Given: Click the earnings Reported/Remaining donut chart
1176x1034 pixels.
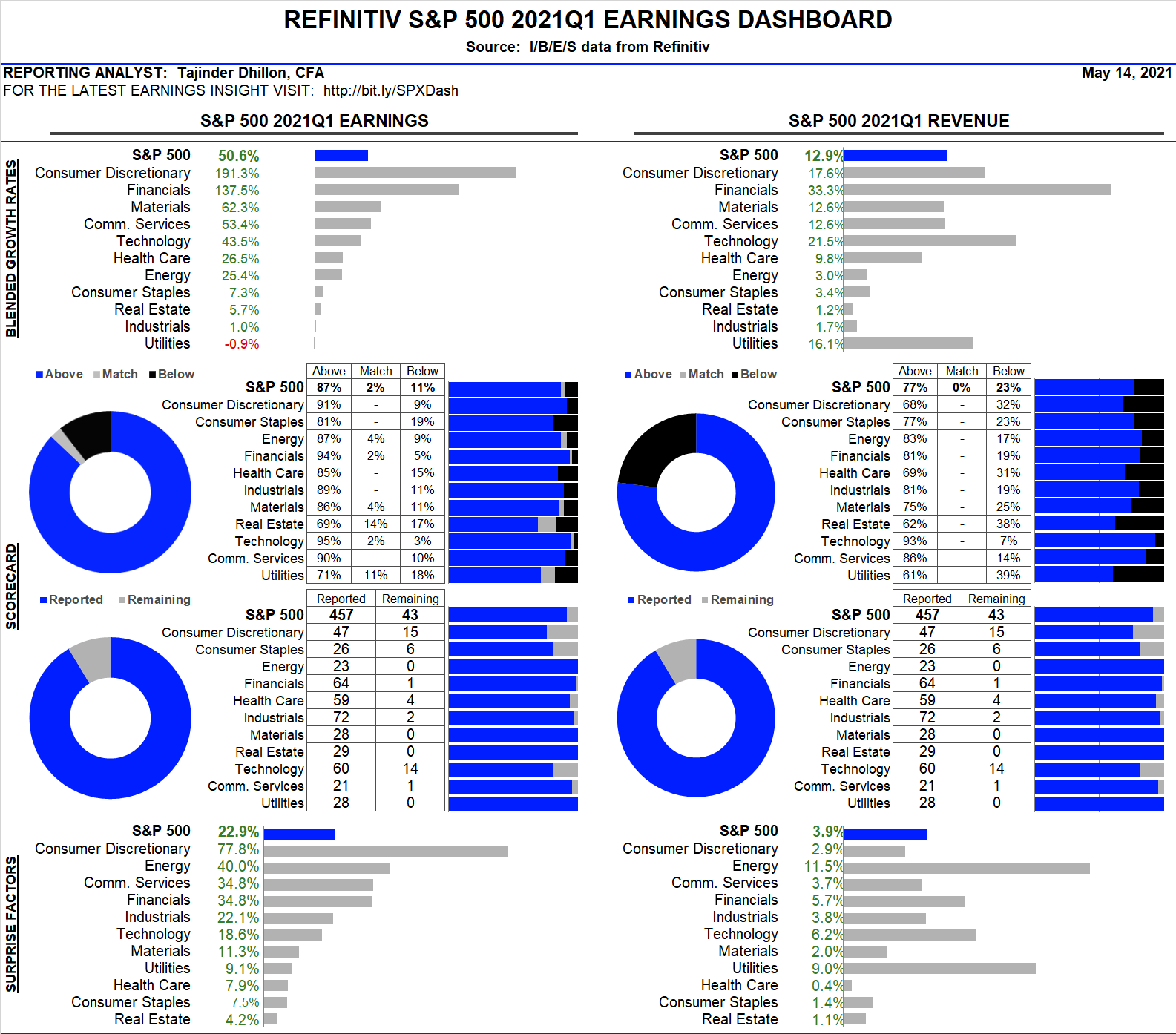Looking at the screenshot, I should click(x=110, y=718).
